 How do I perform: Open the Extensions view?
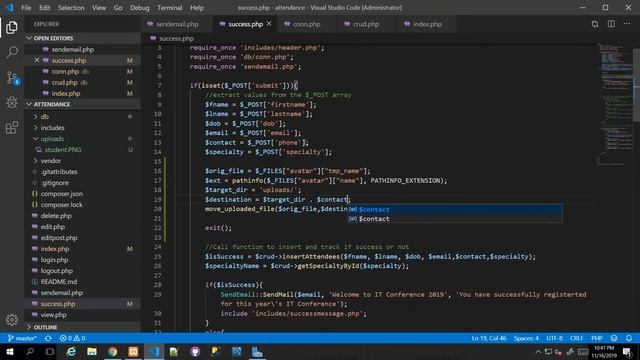(12, 127)
